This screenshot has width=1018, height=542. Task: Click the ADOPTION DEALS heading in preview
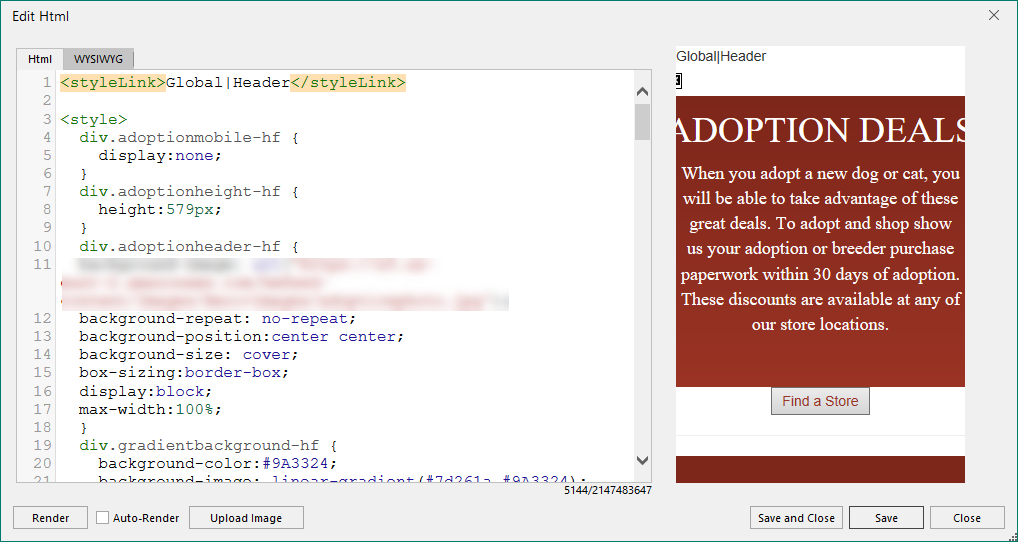click(x=820, y=130)
